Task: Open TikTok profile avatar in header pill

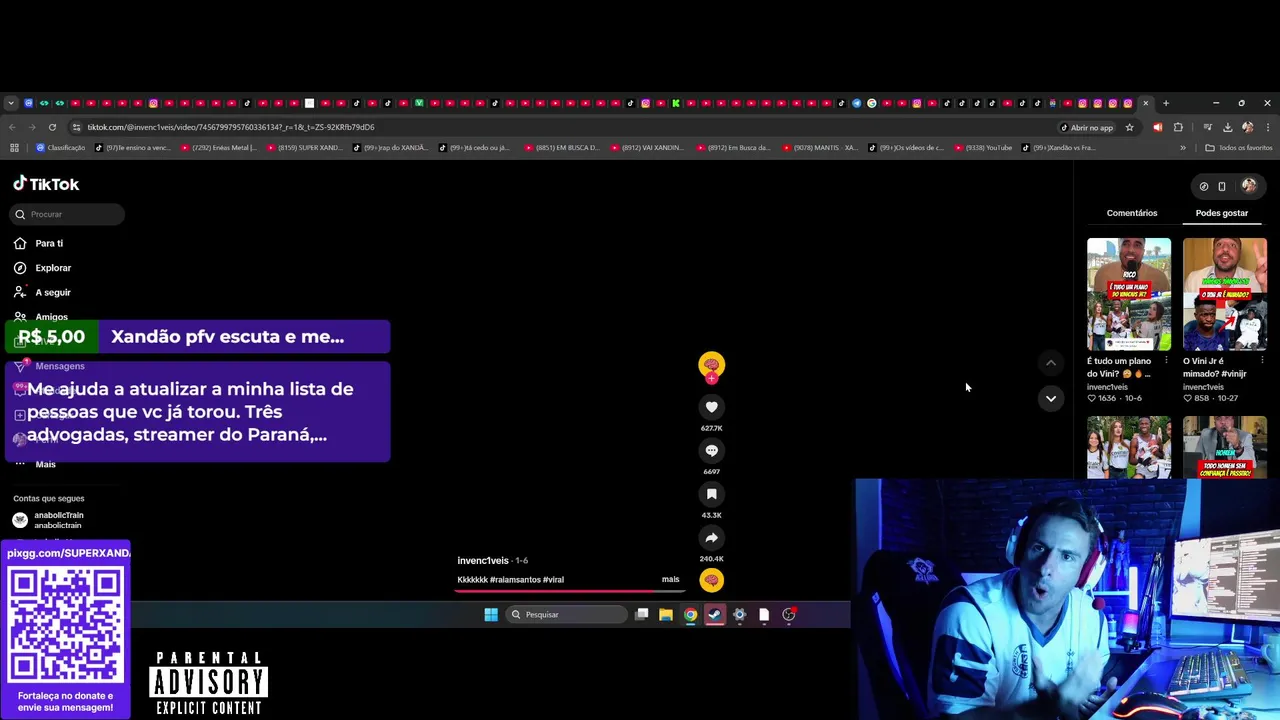Action: (1248, 185)
